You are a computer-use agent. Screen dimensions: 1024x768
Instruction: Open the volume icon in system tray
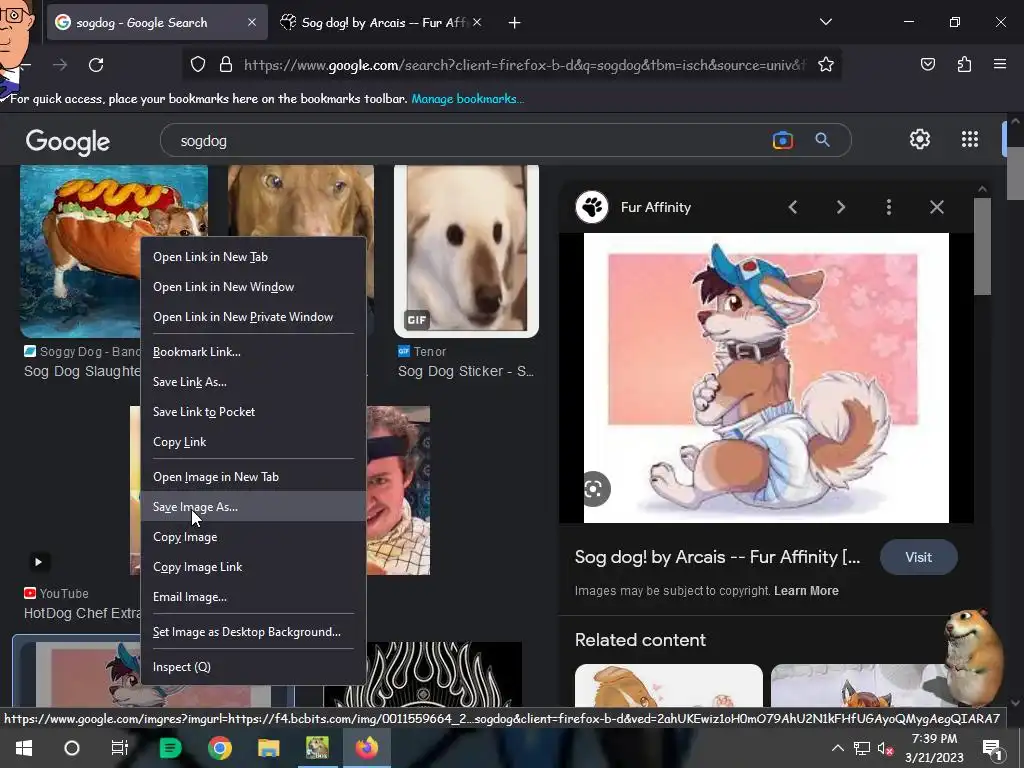point(885,748)
